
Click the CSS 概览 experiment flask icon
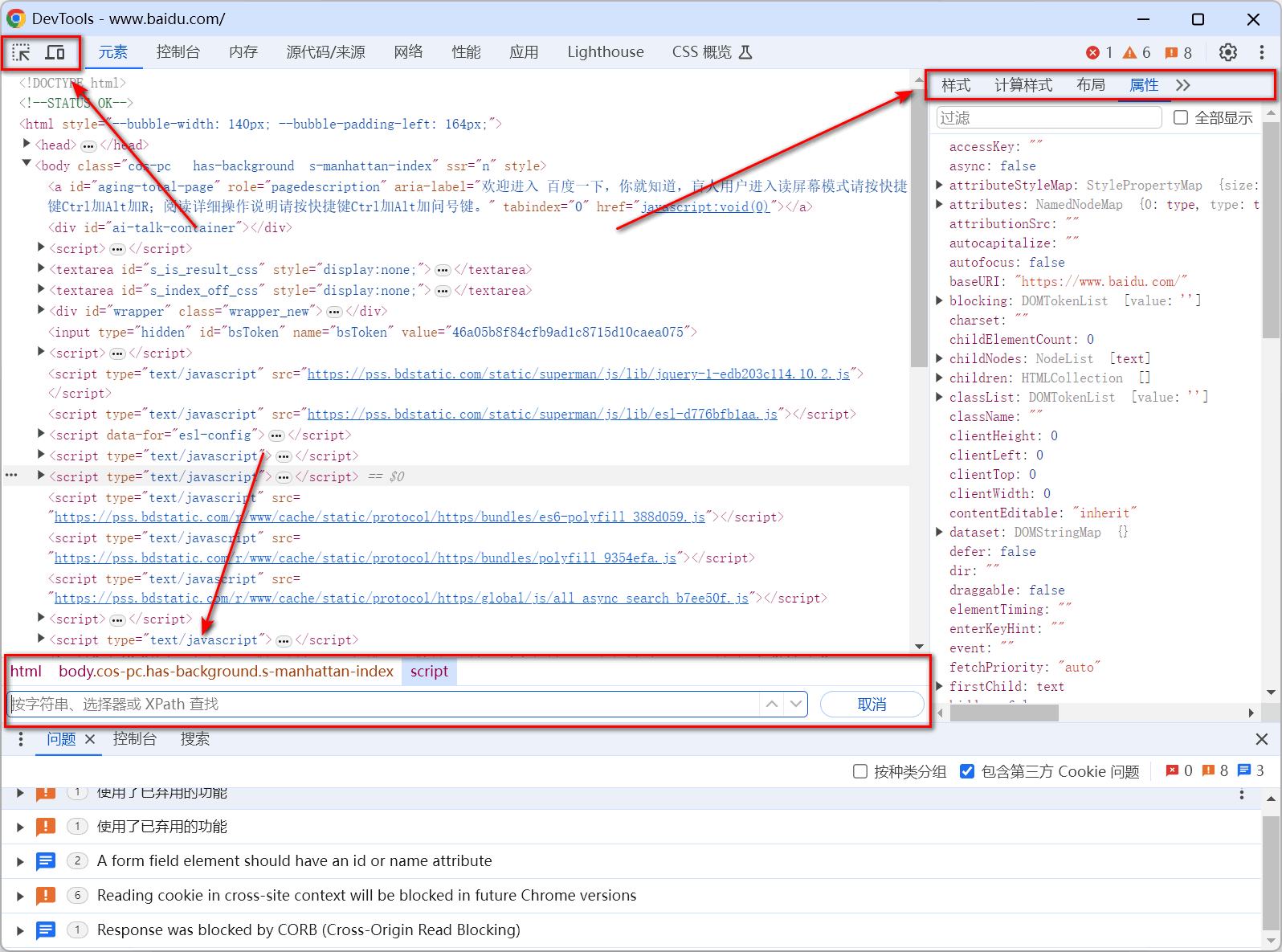tap(745, 52)
